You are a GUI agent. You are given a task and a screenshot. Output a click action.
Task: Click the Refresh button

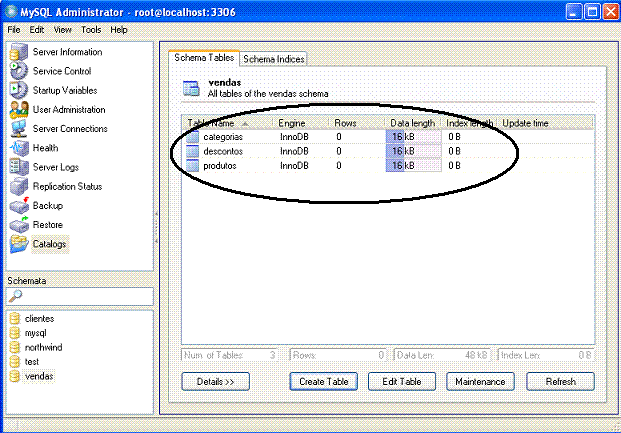tap(560, 381)
